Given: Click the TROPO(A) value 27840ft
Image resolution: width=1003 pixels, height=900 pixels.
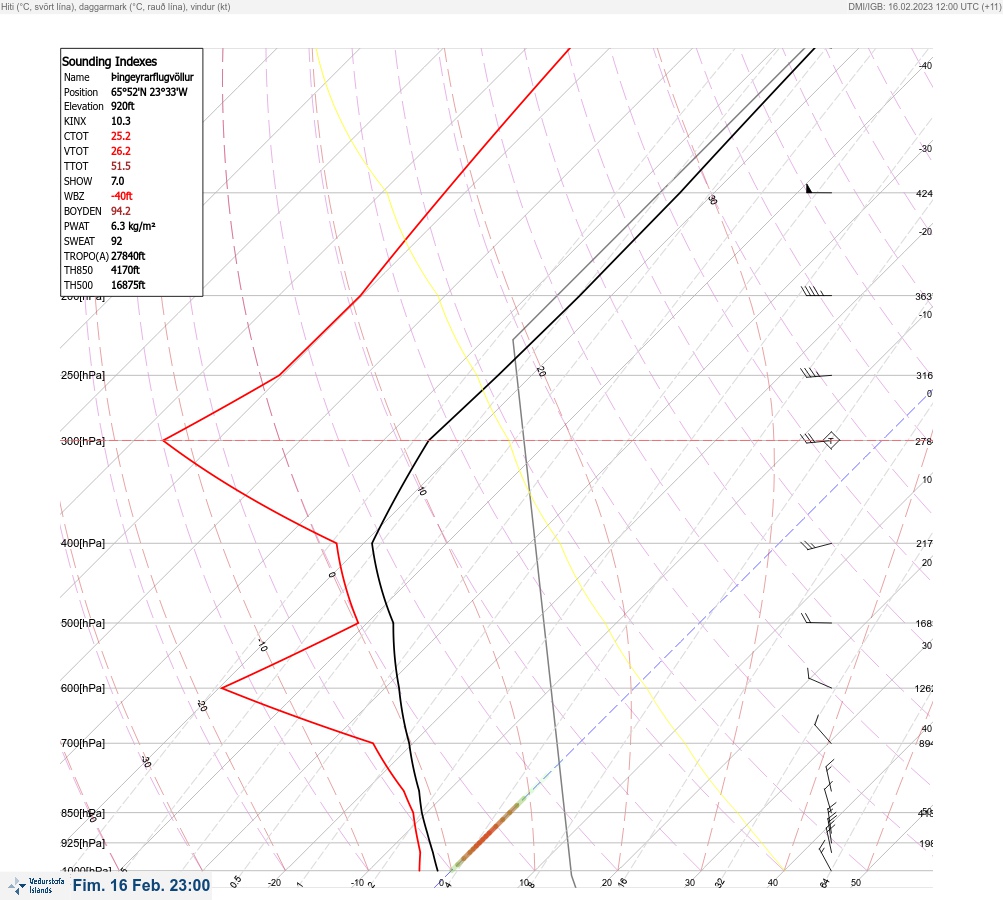Looking at the screenshot, I should pos(128,256).
